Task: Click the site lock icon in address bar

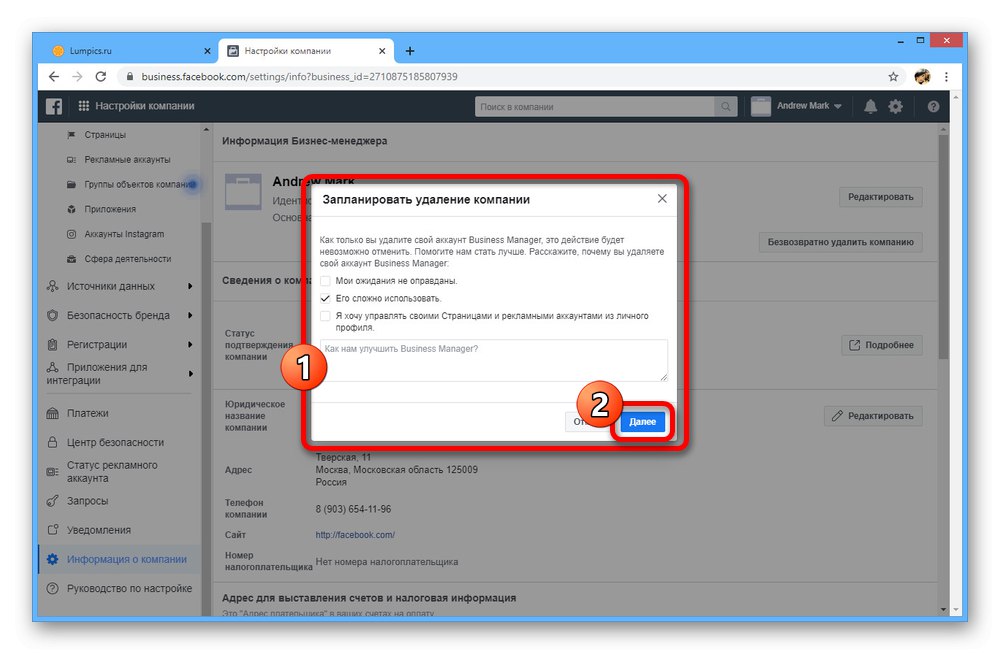Action: click(129, 77)
